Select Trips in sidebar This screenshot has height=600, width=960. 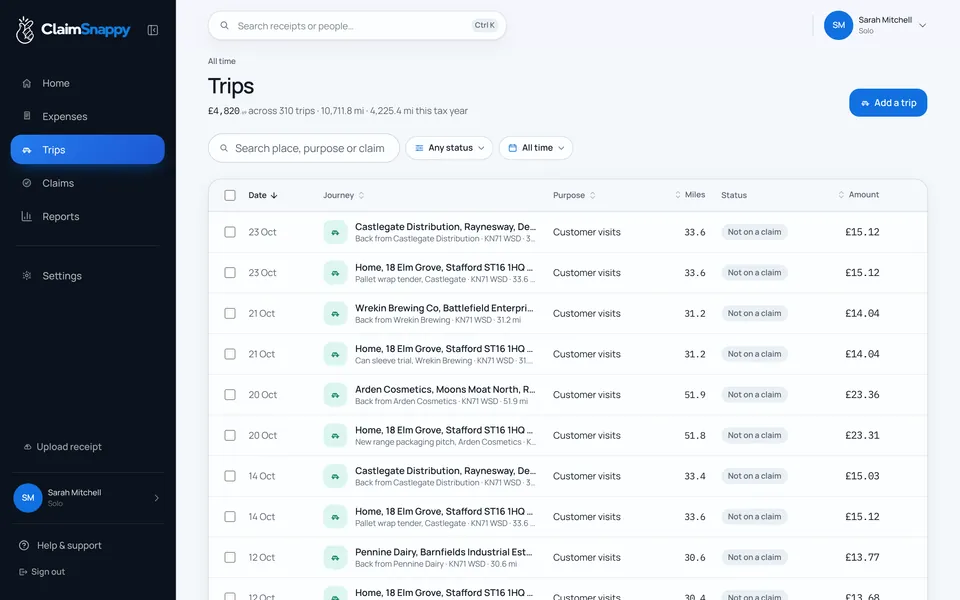click(x=88, y=149)
